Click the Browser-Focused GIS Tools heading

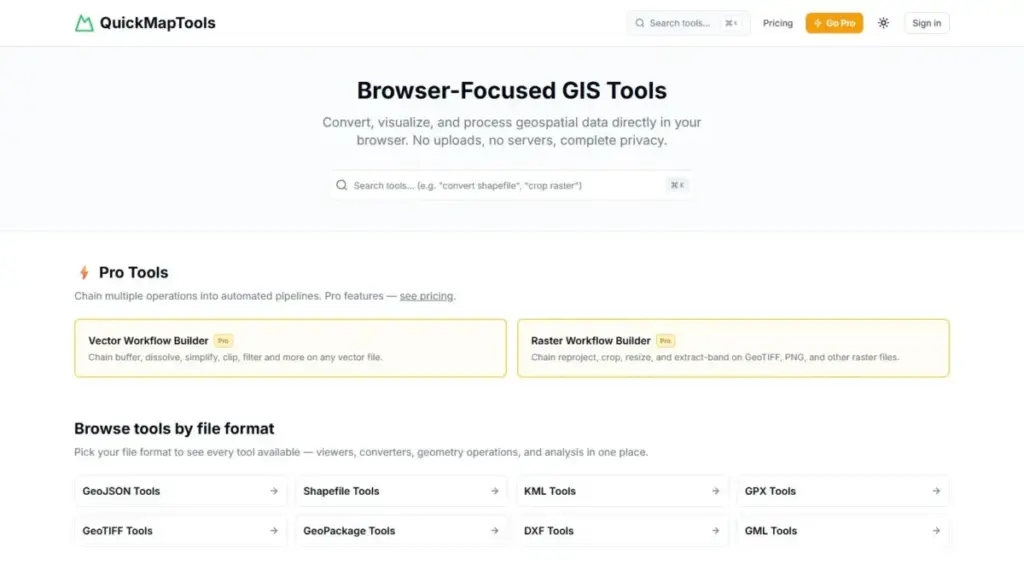(x=511, y=90)
